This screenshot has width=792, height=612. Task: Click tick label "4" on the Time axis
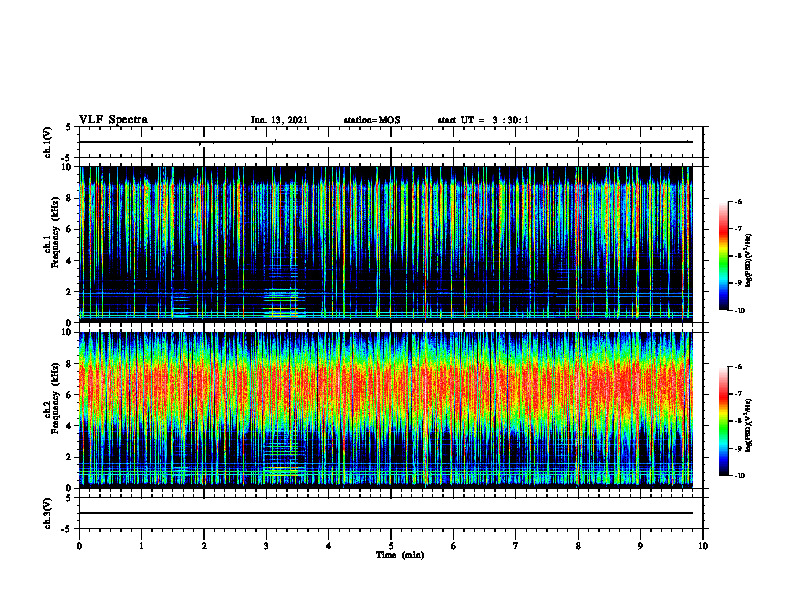pyautogui.click(x=329, y=546)
